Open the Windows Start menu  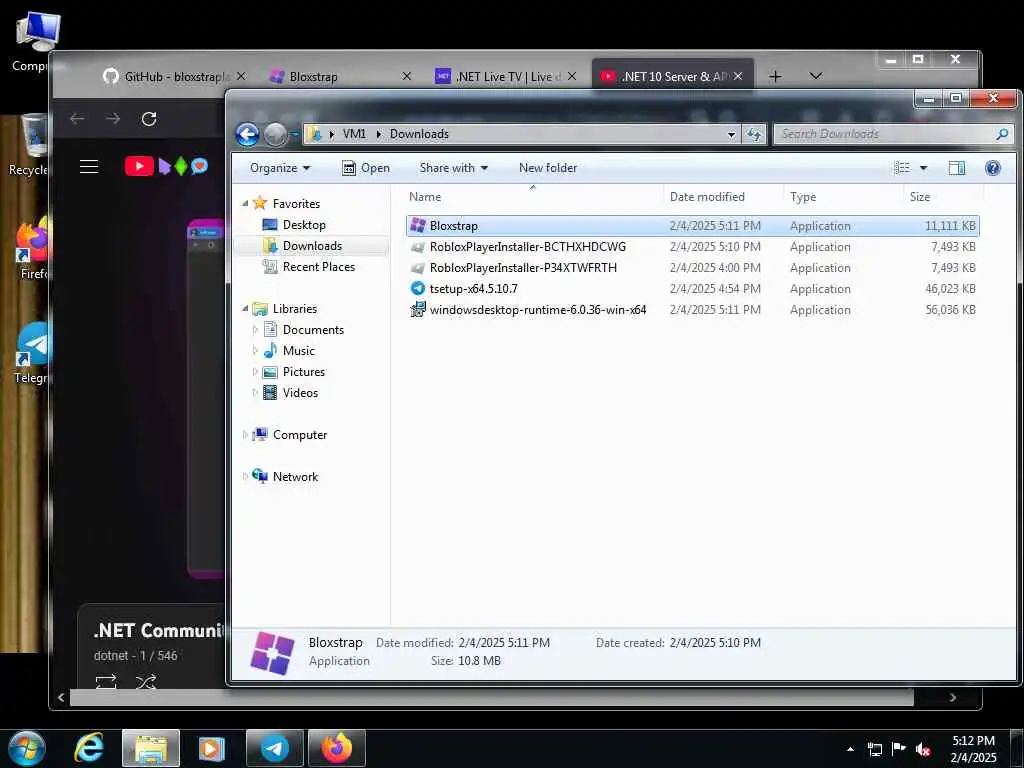coord(27,748)
